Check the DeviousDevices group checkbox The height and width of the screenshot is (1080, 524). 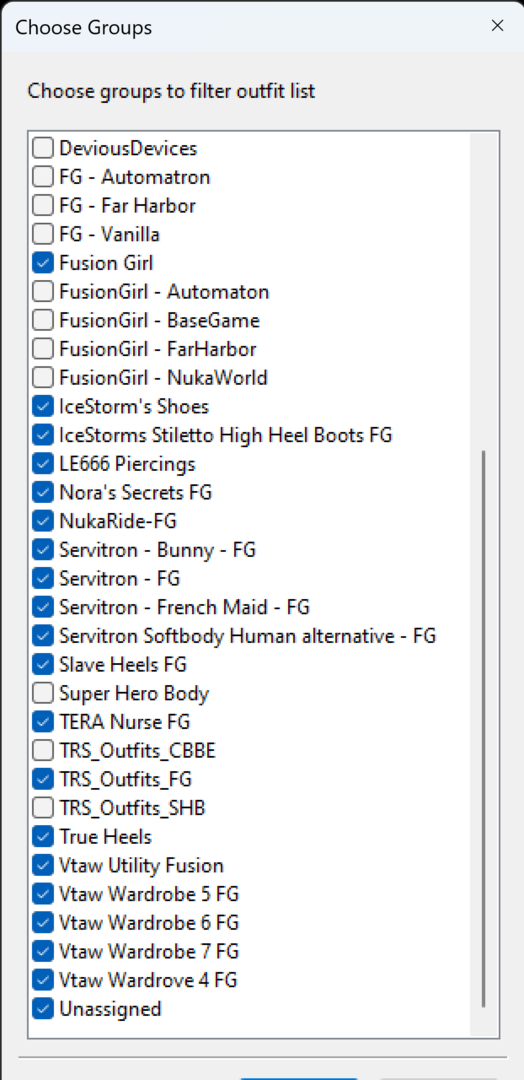[x=43, y=148]
